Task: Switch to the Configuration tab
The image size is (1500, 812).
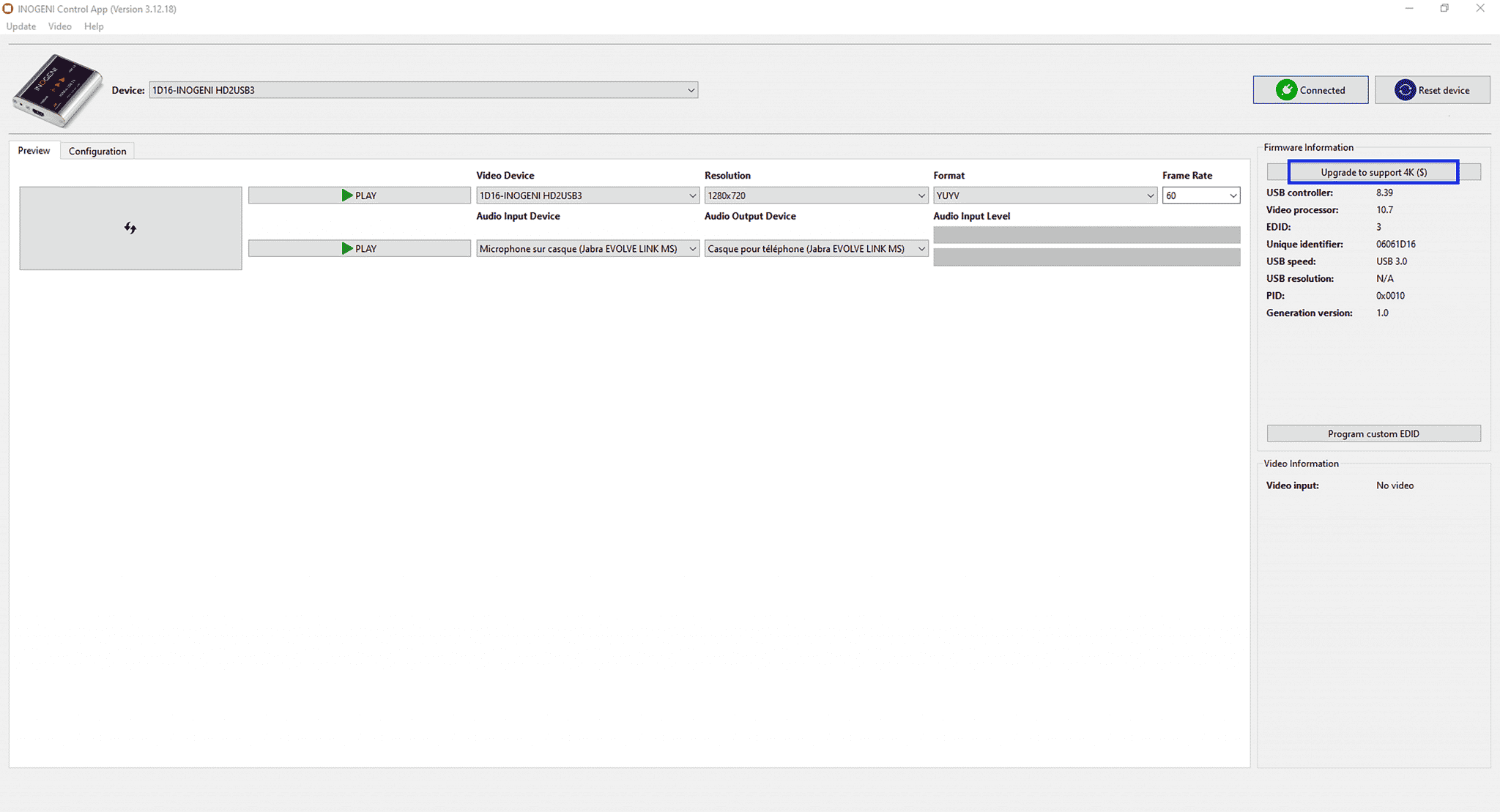Action: pyautogui.click(x=97, y=151)
